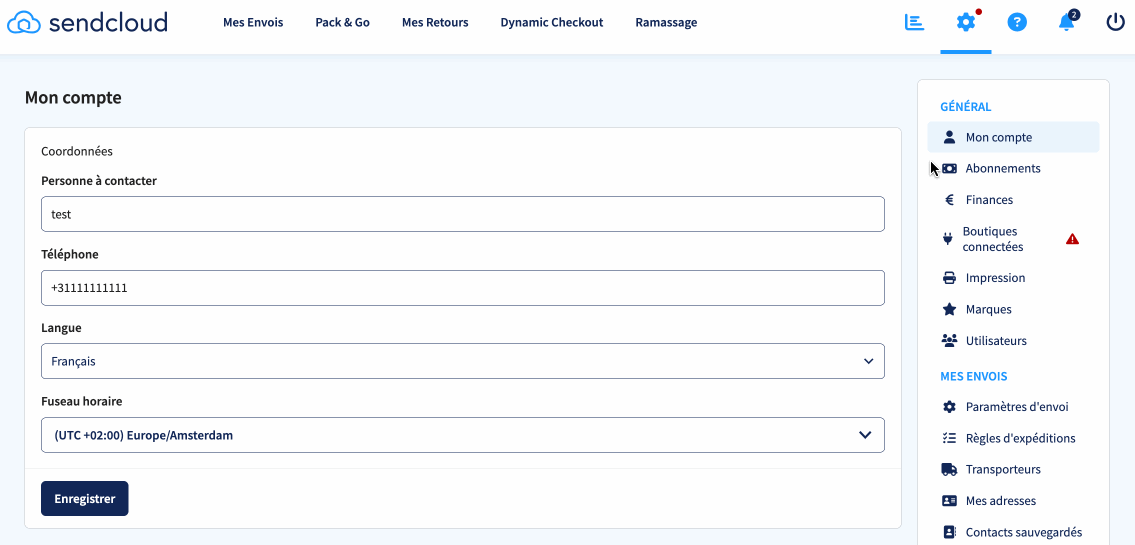This screenshot has height=545, width=1135.
Task: Open the analytics chart icon
Action: click(x=914, y=22)
